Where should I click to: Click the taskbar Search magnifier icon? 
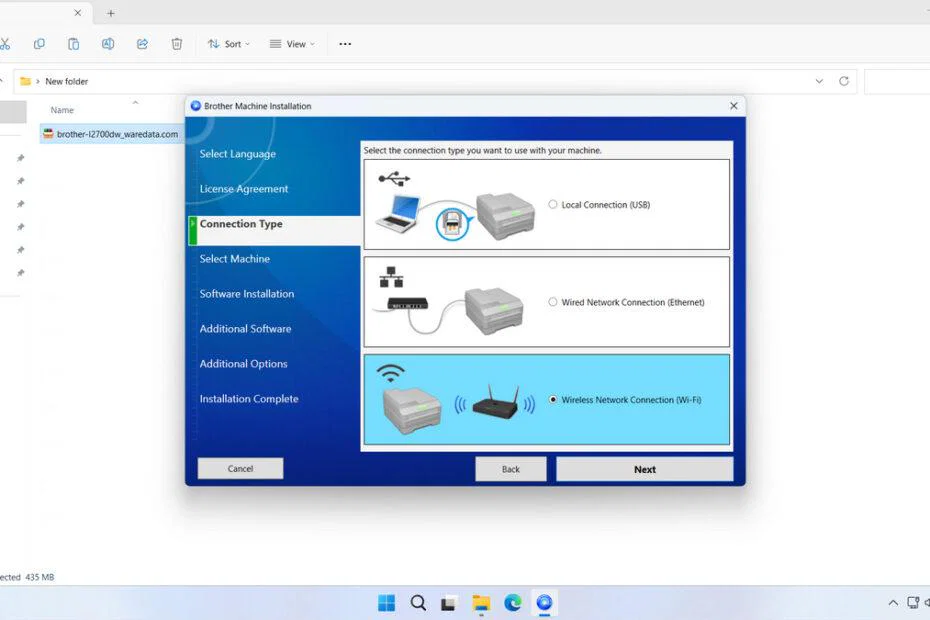[x=418, y=602]
